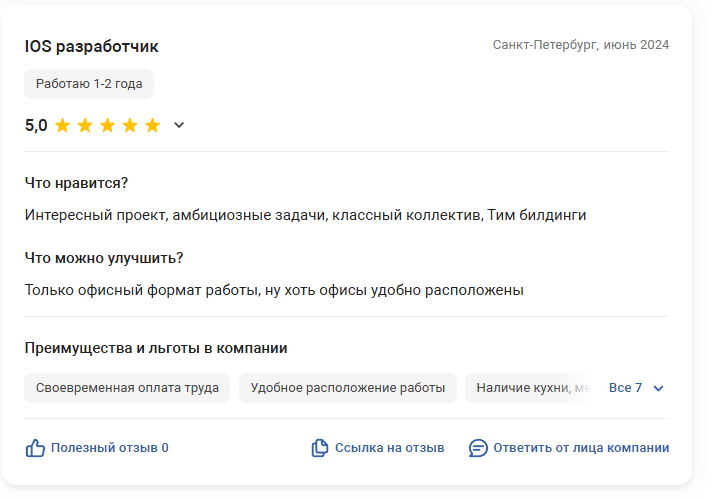Click the IOS разработчик review title

[92, 46]
